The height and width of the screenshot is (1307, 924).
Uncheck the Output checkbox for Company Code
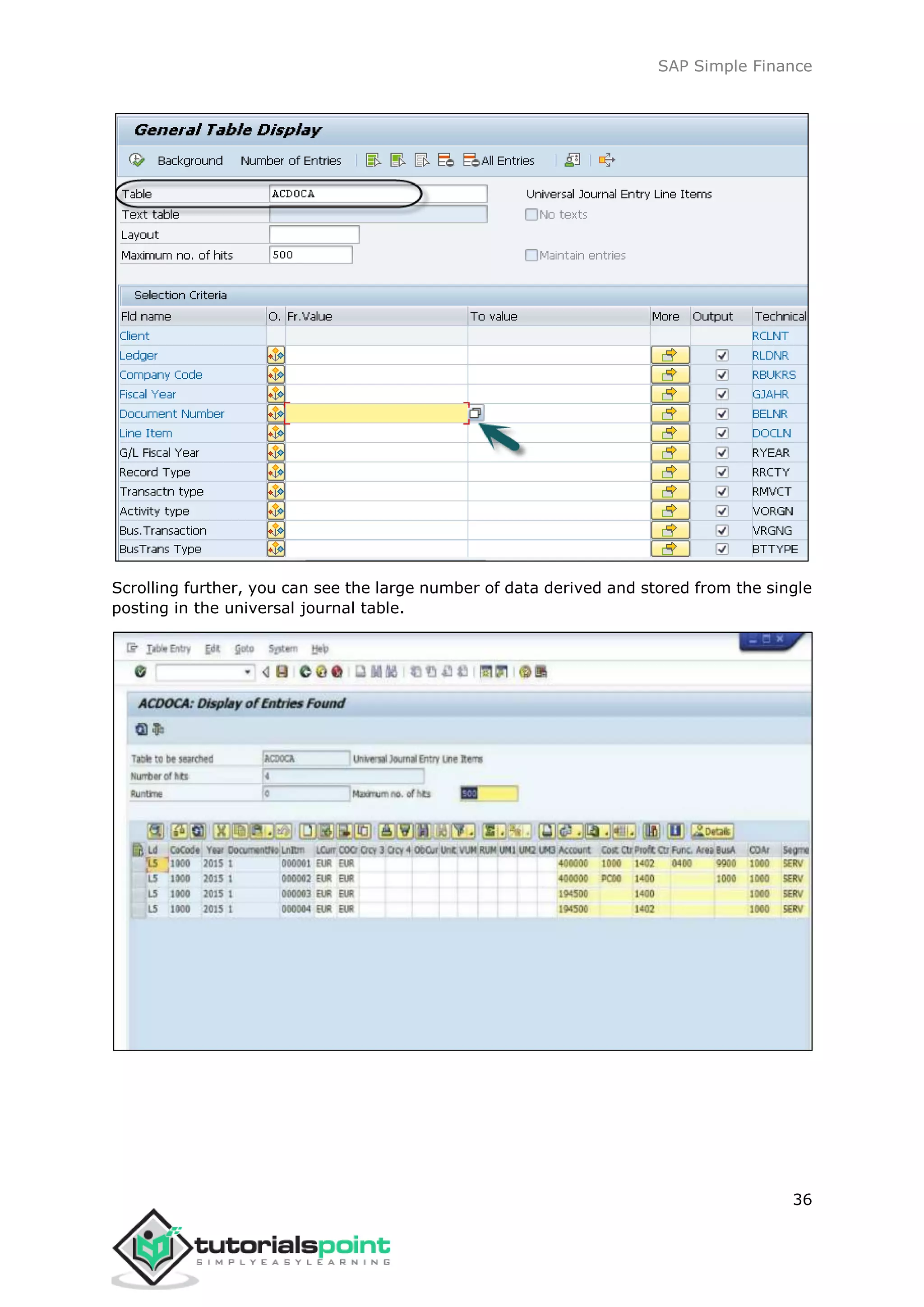click(x=722, y=375)
